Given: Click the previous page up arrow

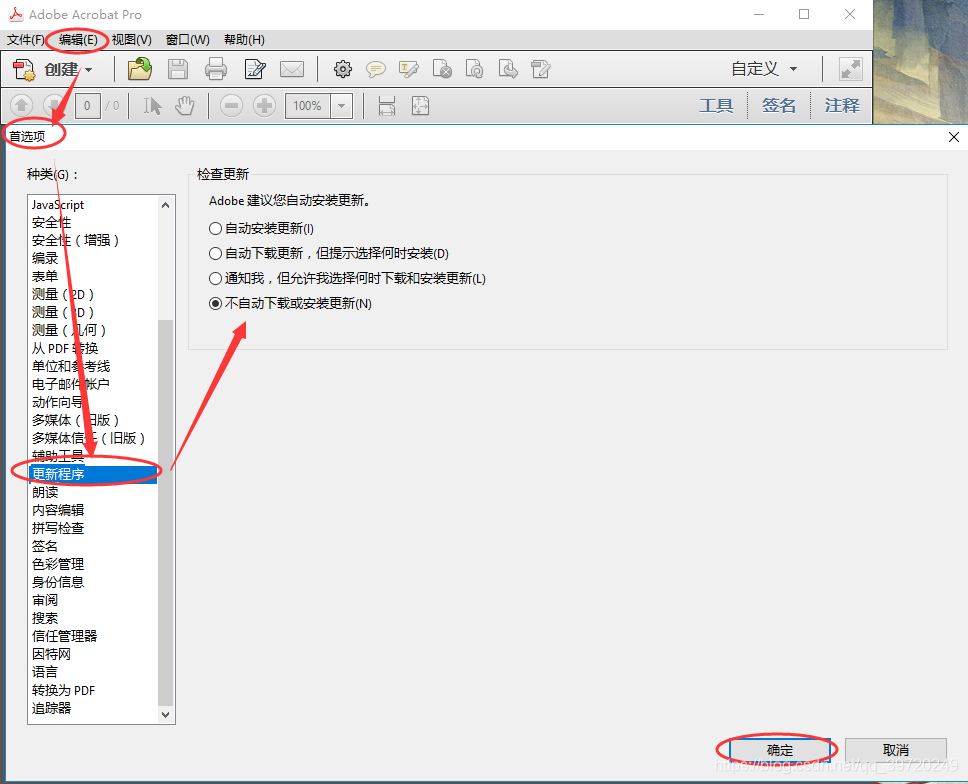Looking at the screenshot, I should (x=22, y=106).
